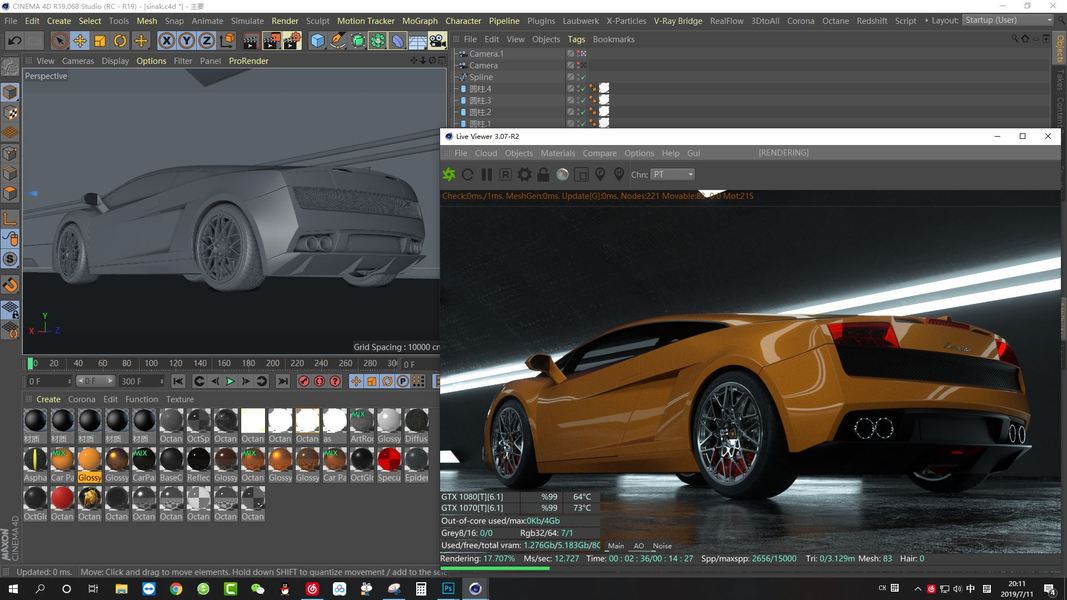The image size is (1067, 600).
Task: Toggle clay mode sphere icon
Action: [562, 175]
